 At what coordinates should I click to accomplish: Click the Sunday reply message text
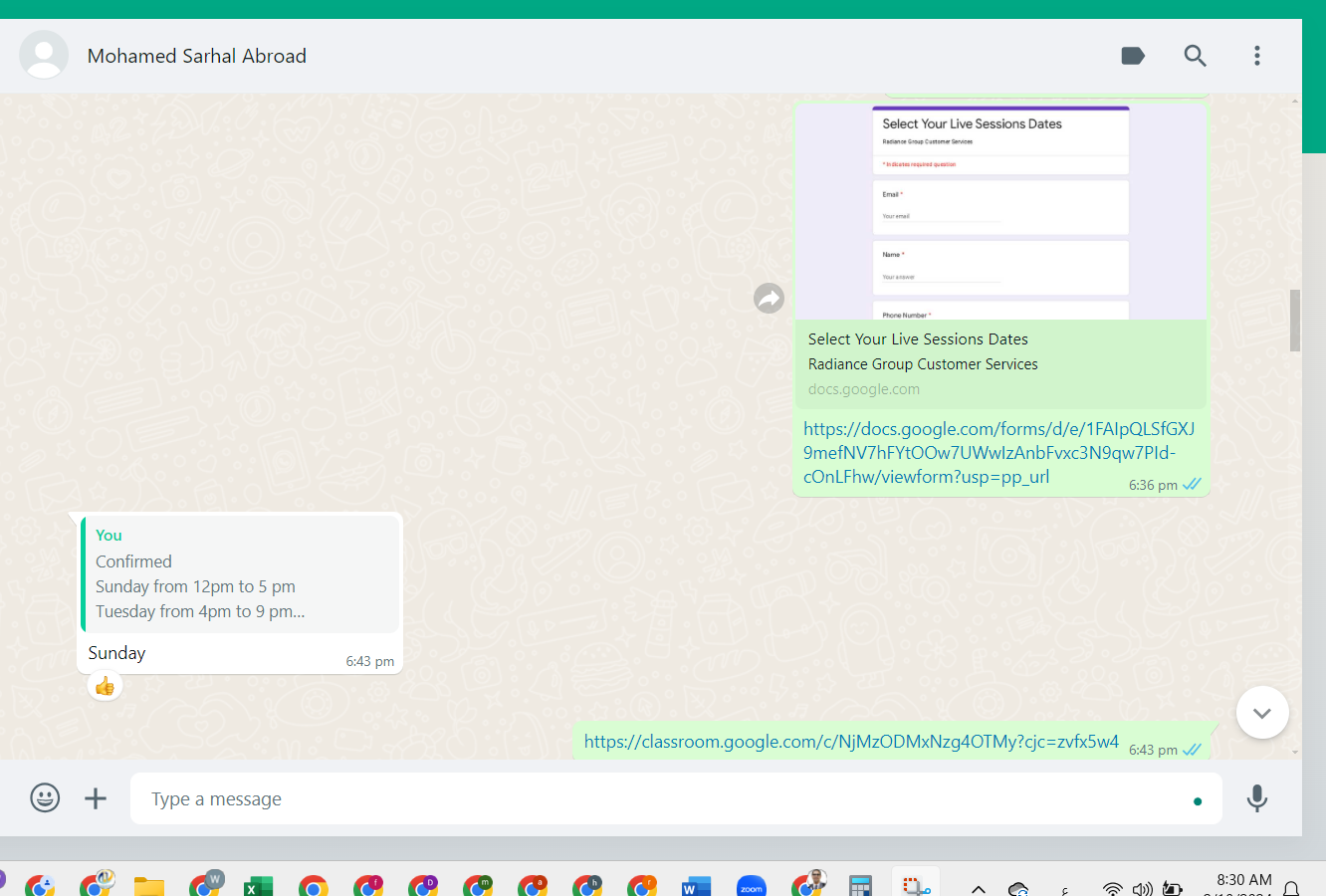(116, 653)
